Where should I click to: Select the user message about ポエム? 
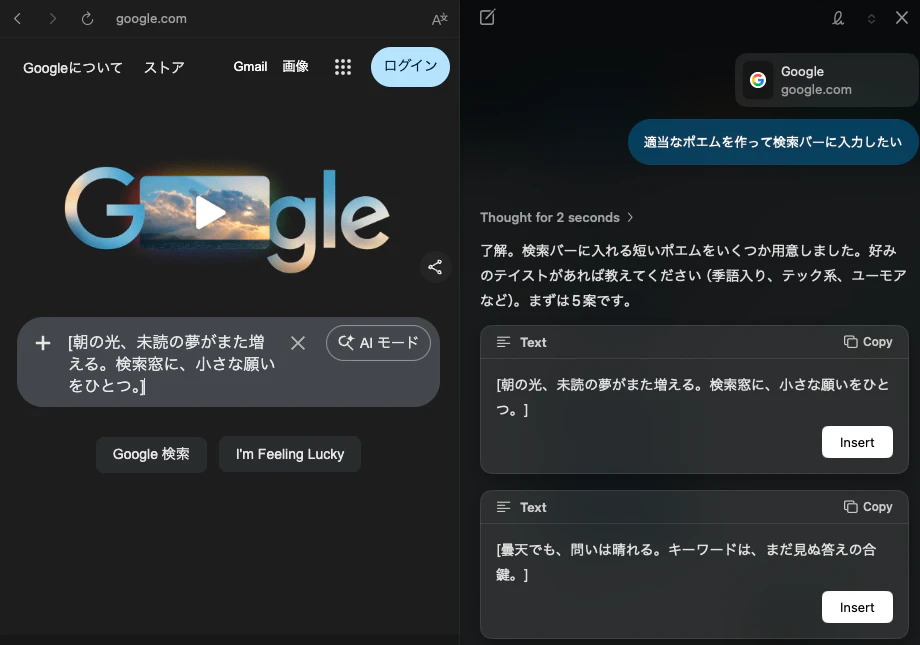pyautogui.click(x=773, y=142)
